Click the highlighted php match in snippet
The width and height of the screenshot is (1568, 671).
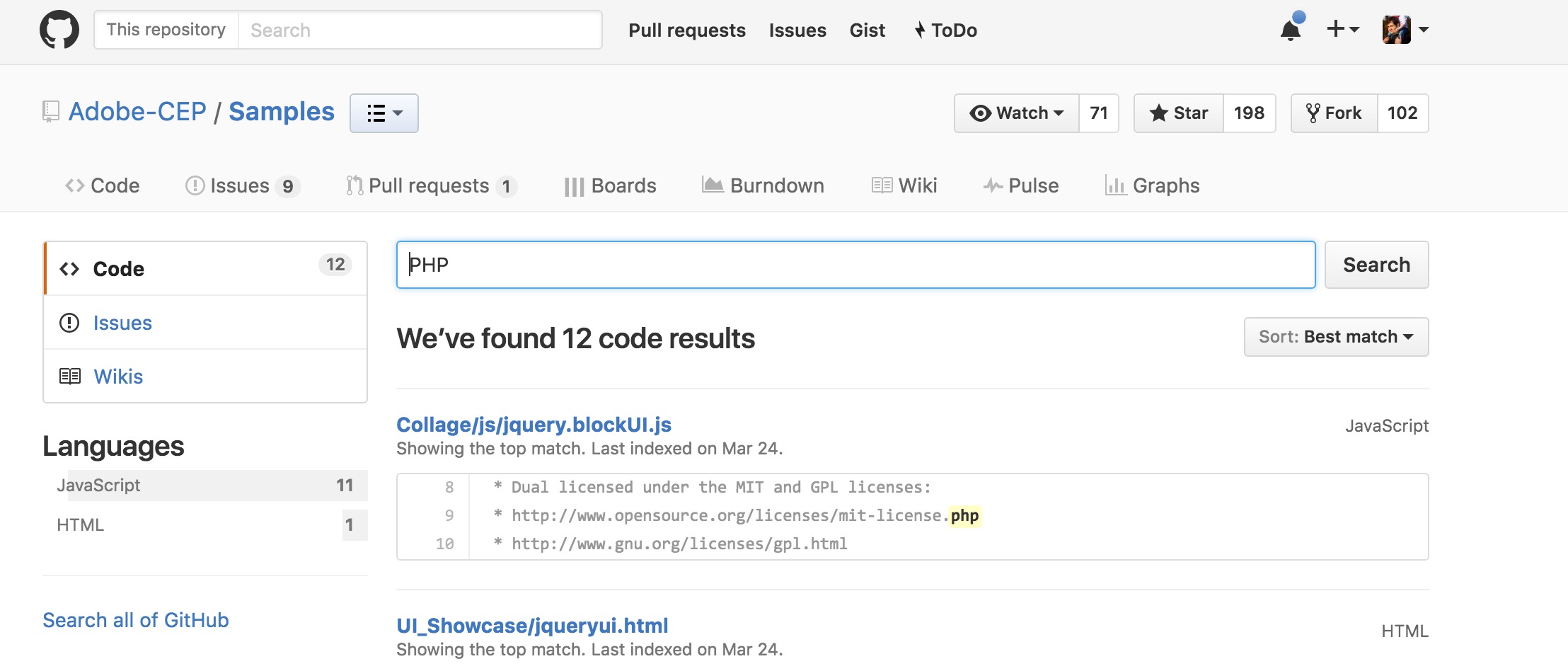click(964, 515)
